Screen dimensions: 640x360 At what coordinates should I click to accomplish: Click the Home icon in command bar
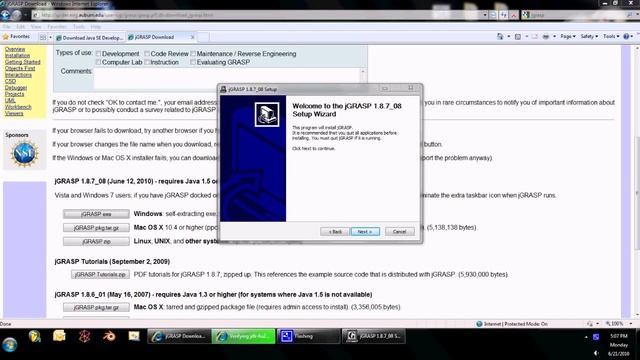[500, 36]
